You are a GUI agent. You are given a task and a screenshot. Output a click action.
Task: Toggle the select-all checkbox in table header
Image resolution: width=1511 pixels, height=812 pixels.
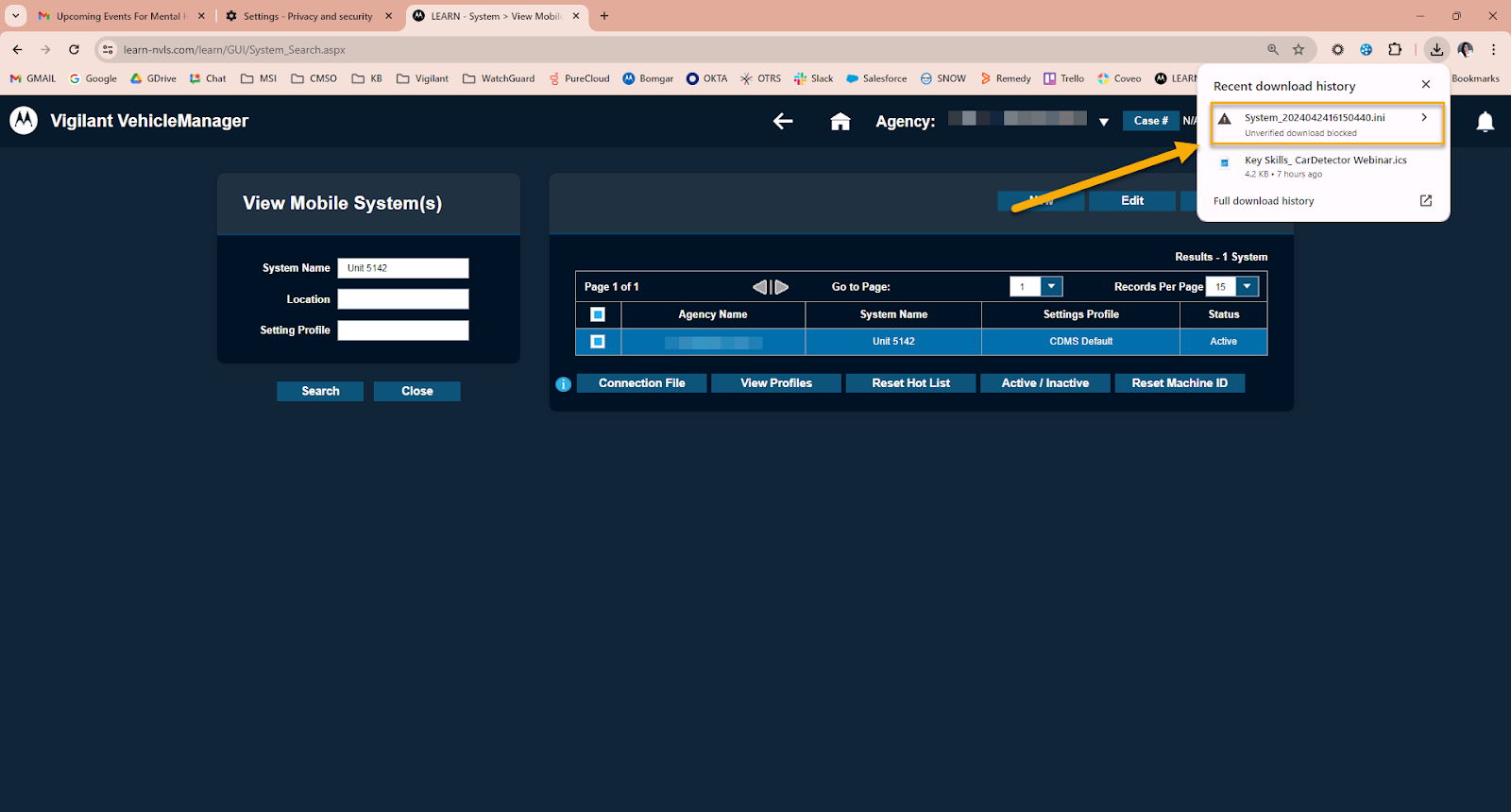598,314
